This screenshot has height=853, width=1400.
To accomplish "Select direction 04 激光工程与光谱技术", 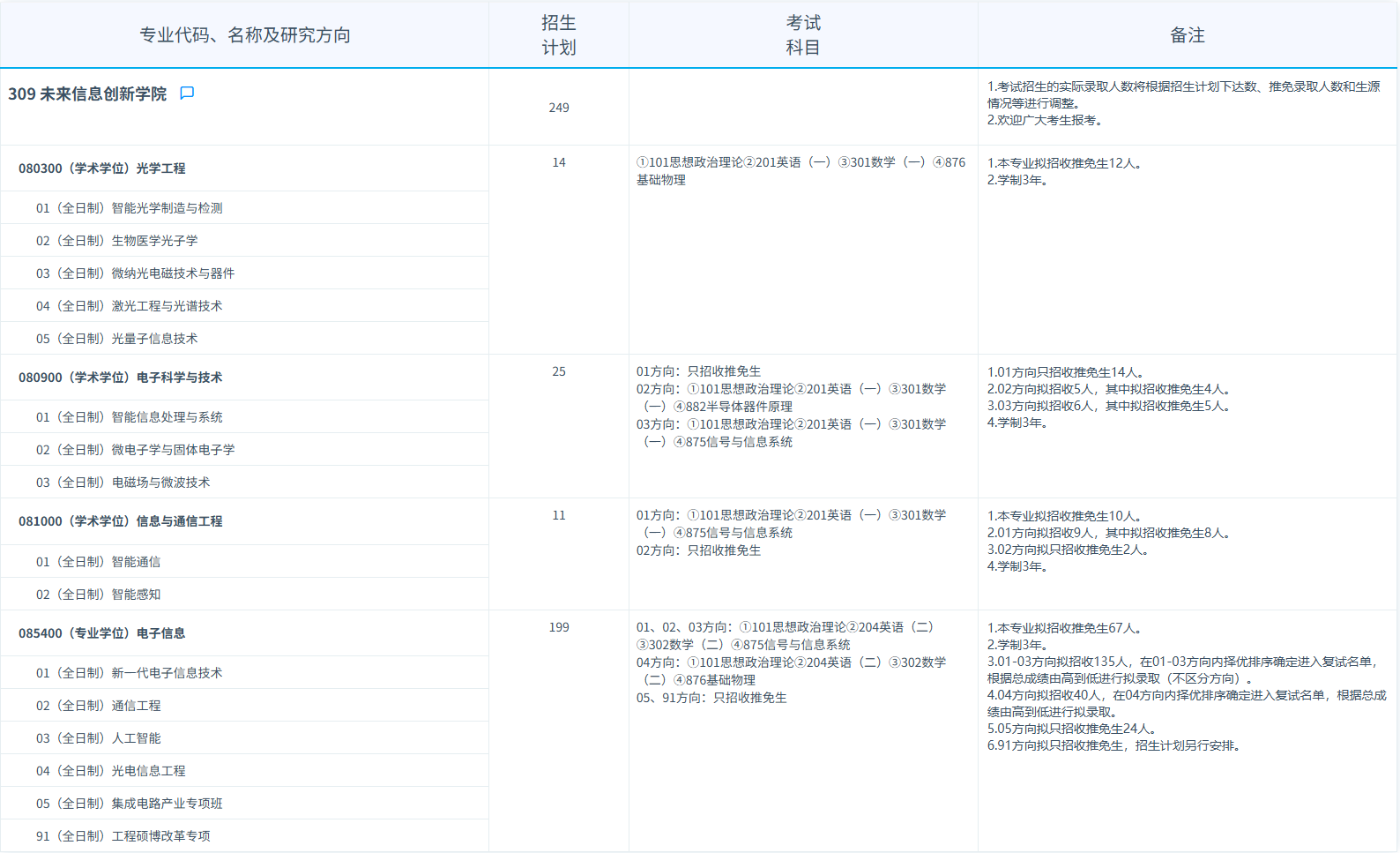I will point(130,306).
